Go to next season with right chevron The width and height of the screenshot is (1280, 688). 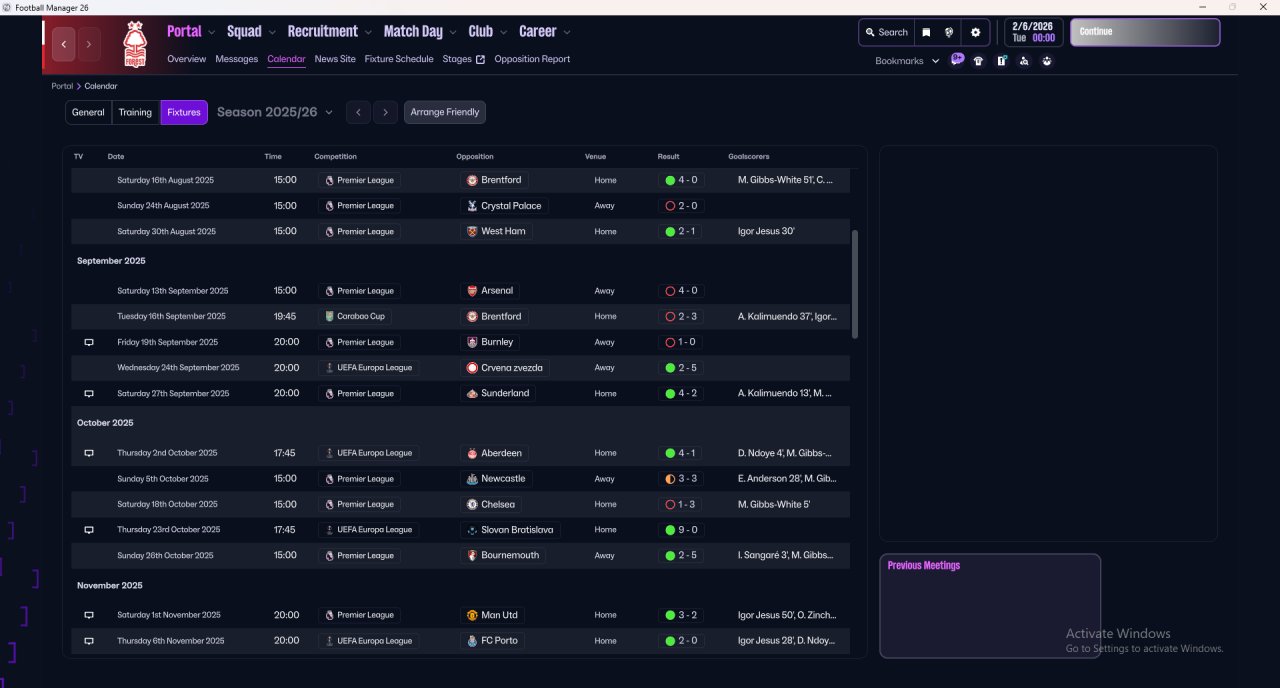(x=386, y=112)
